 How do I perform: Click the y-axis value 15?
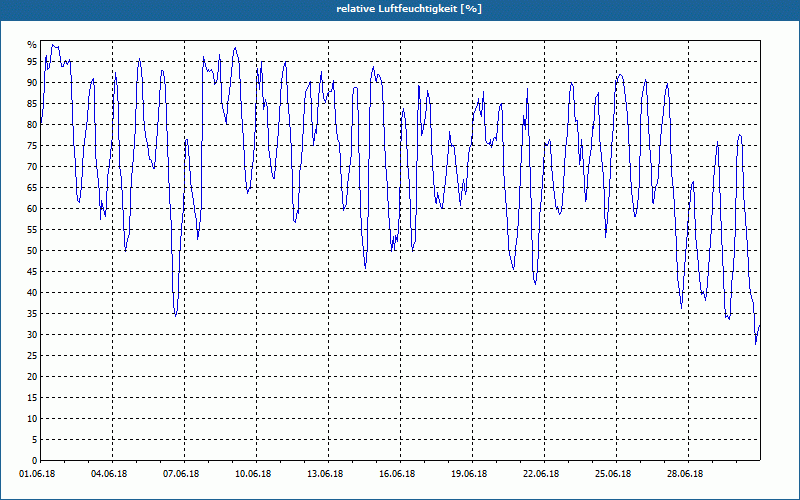[32, 397]
